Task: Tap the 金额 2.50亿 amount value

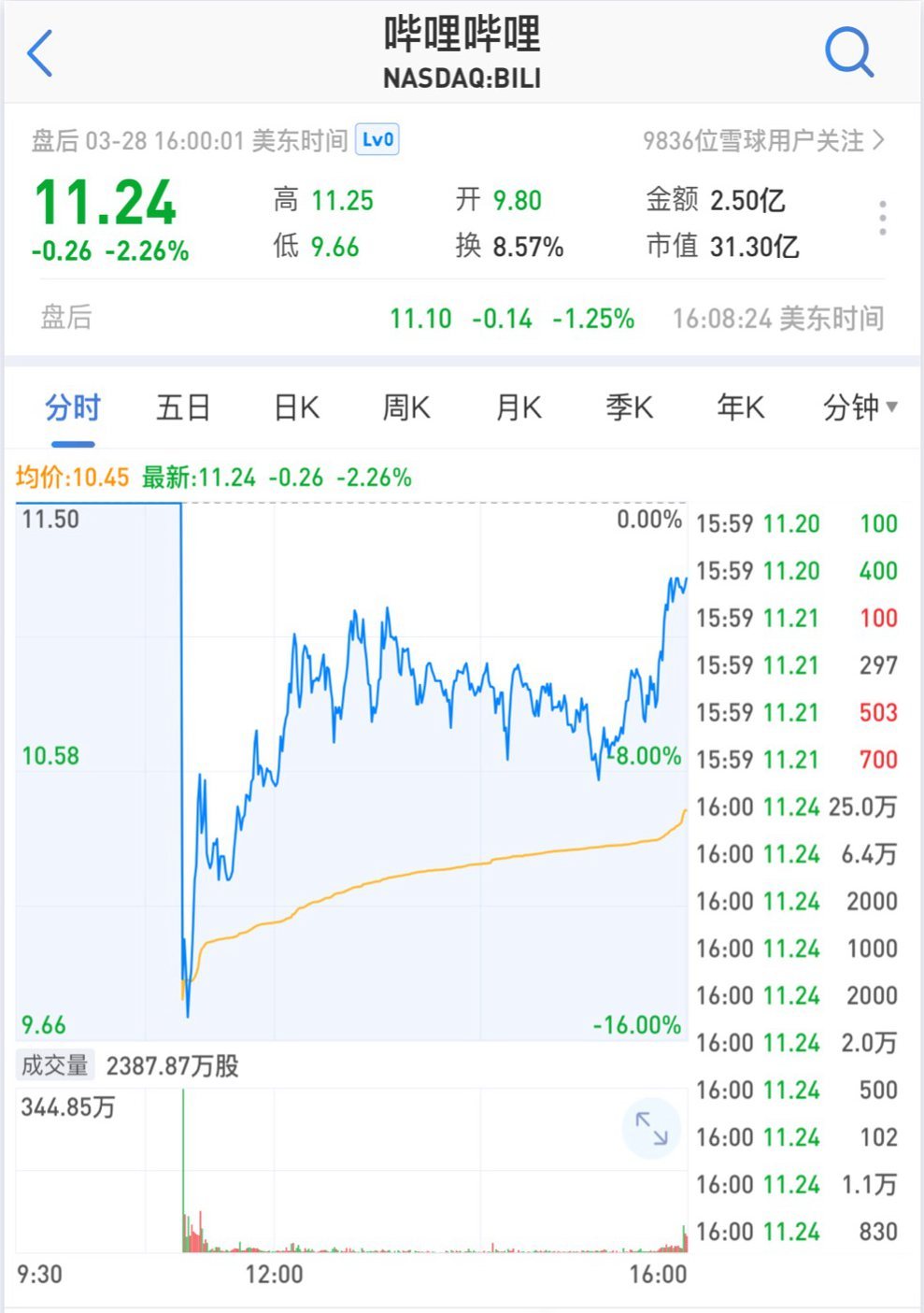Action: [716, 200]
